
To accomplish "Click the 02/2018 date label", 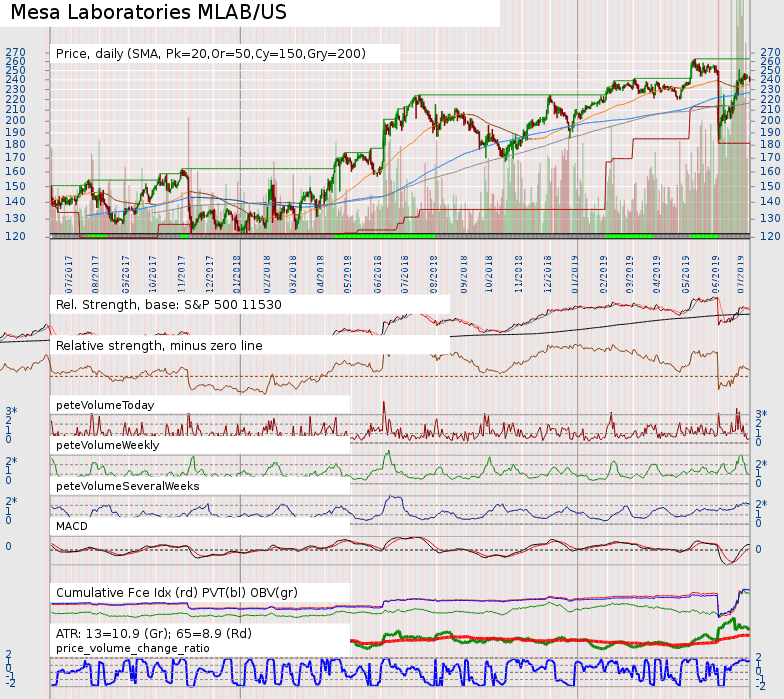I will tap(266, 274).
